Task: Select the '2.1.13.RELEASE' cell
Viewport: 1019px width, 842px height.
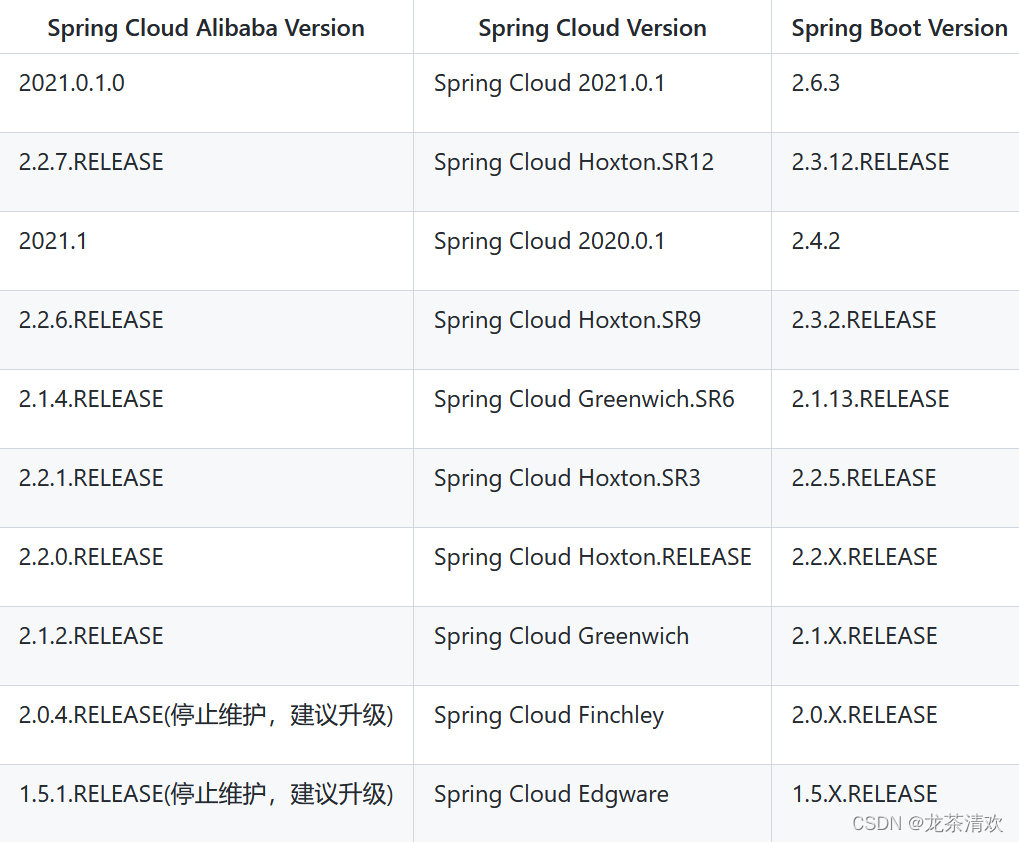Action: [x=896, y=409]
